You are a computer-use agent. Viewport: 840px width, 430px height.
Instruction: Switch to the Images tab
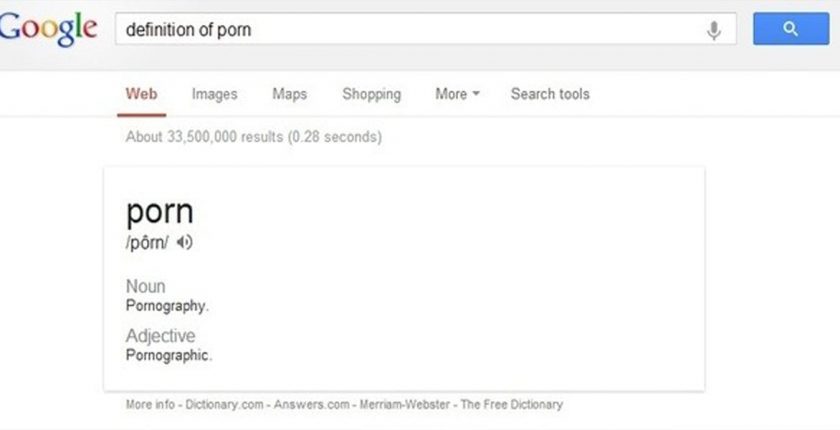pyautogui.click(x=214, y=94)
